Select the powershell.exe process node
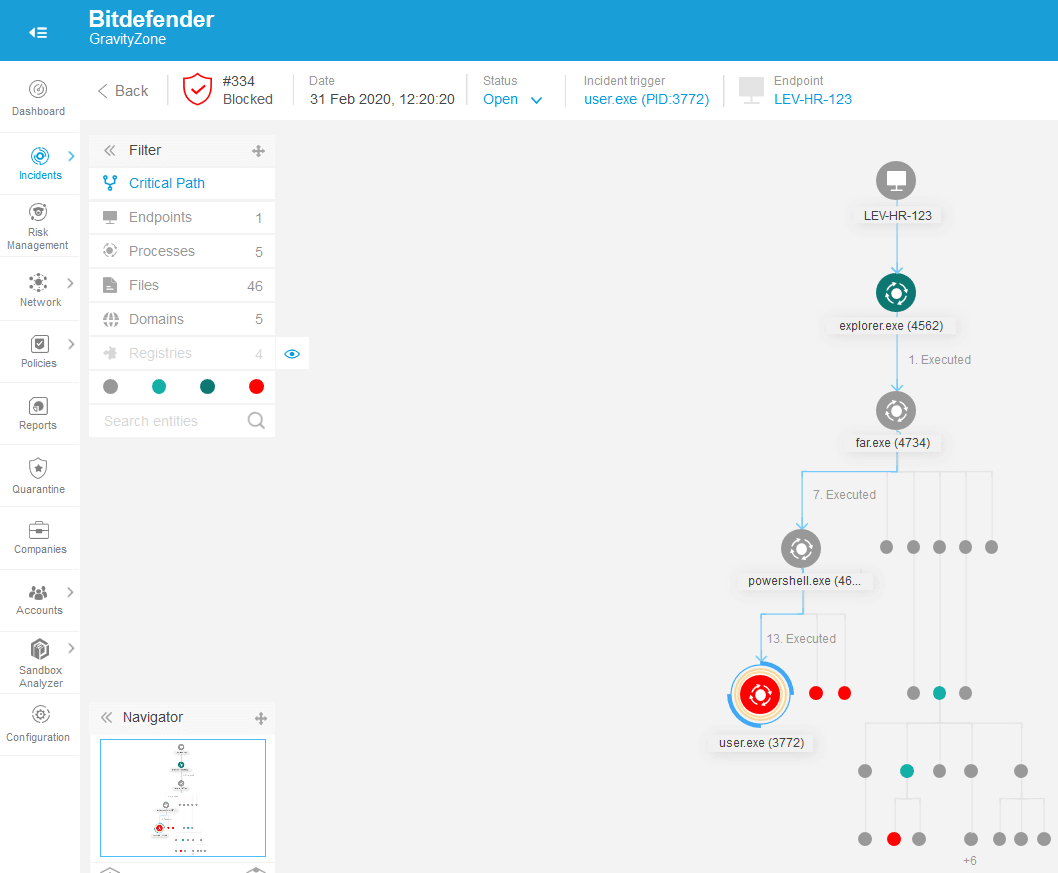This screenshot has width=1058, height=873. coord(801,548)
